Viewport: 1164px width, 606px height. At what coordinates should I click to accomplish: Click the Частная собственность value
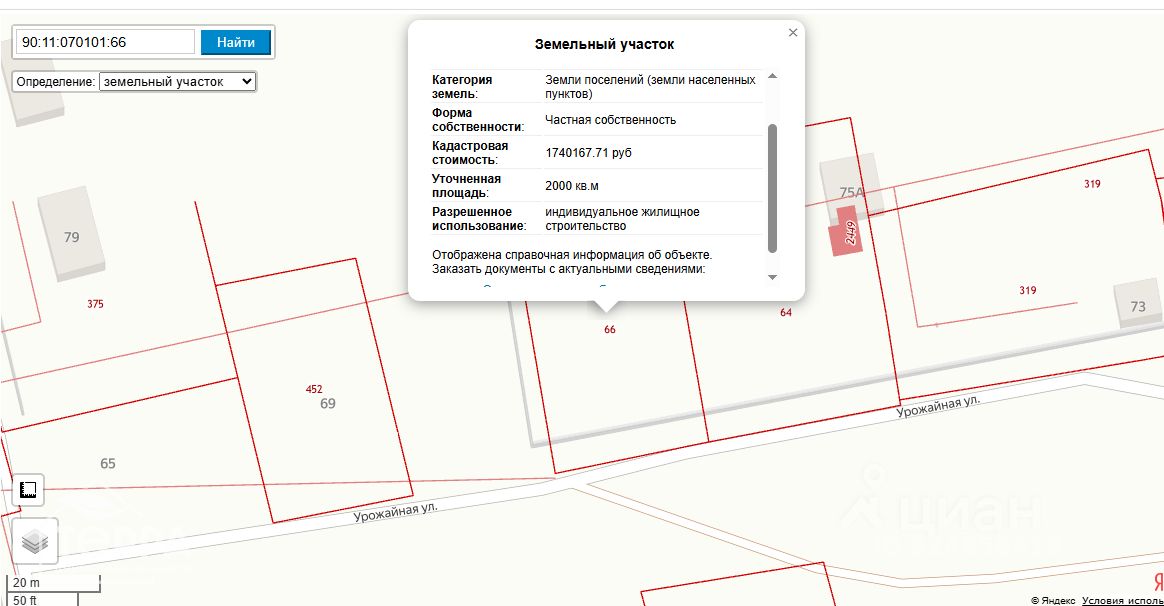[610, 120]
